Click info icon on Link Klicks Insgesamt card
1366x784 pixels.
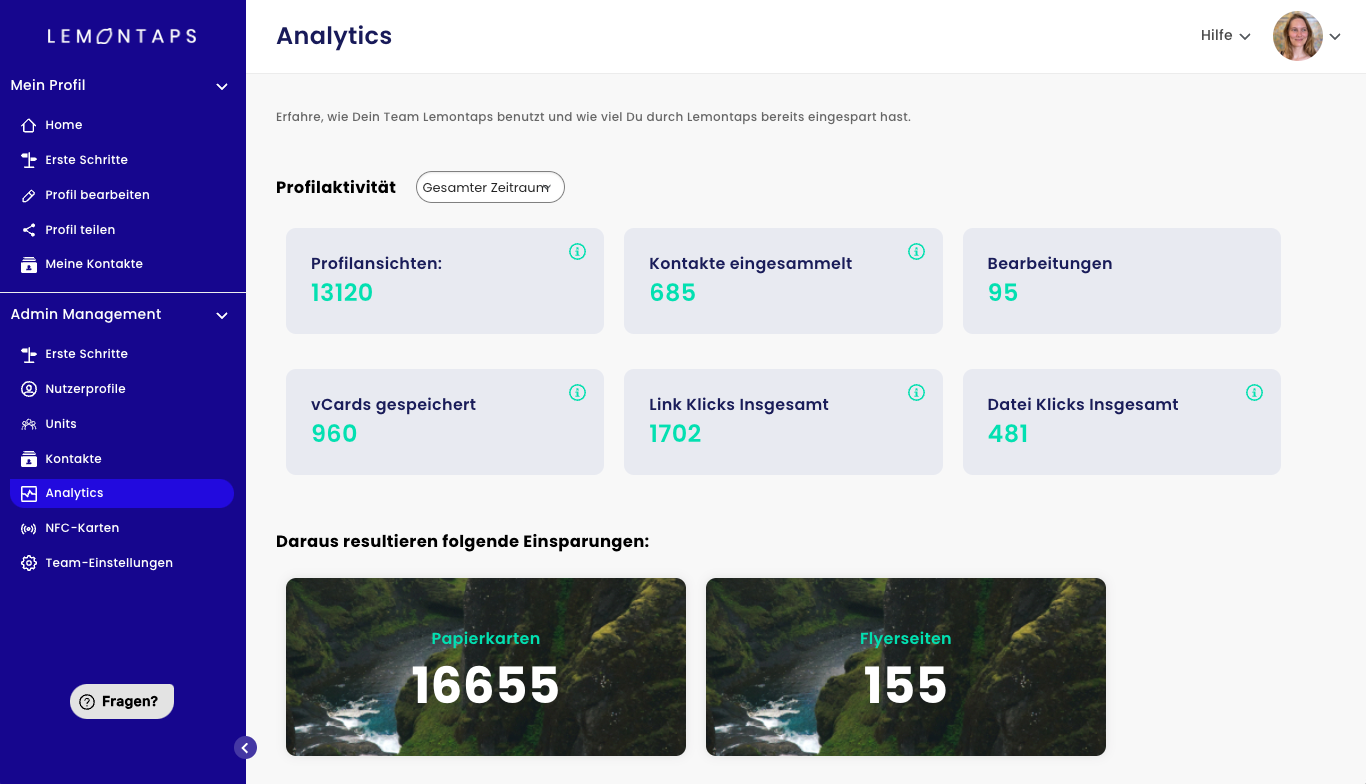coord(916,393)
